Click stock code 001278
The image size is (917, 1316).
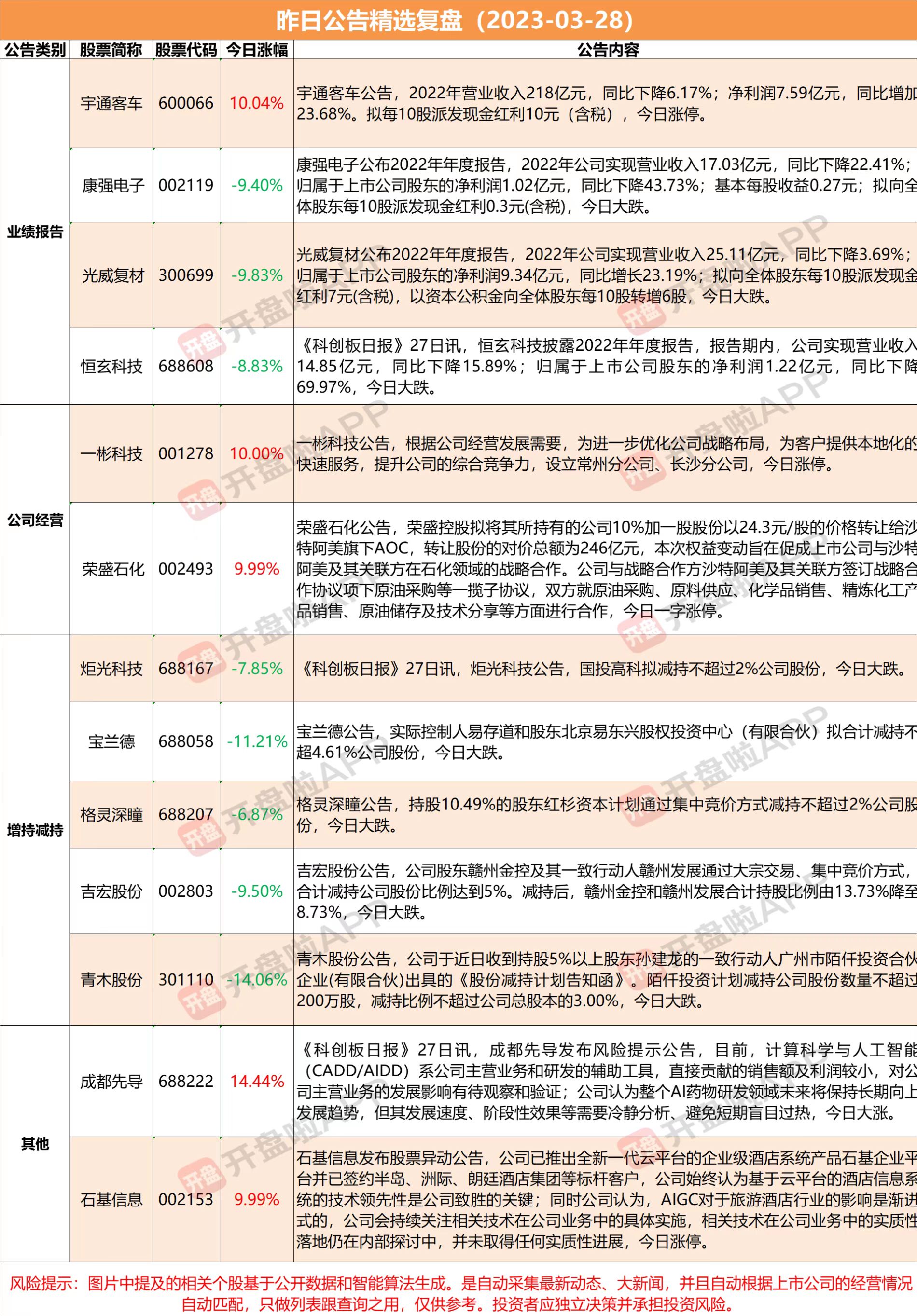pyautogui.click(x=186, y=453)
